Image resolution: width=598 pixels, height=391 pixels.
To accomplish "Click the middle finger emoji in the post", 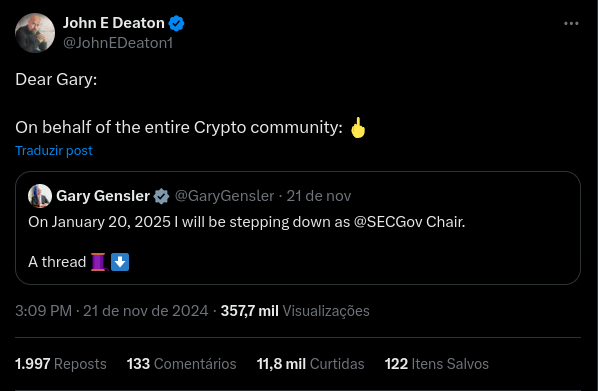I will pos(358,127).
